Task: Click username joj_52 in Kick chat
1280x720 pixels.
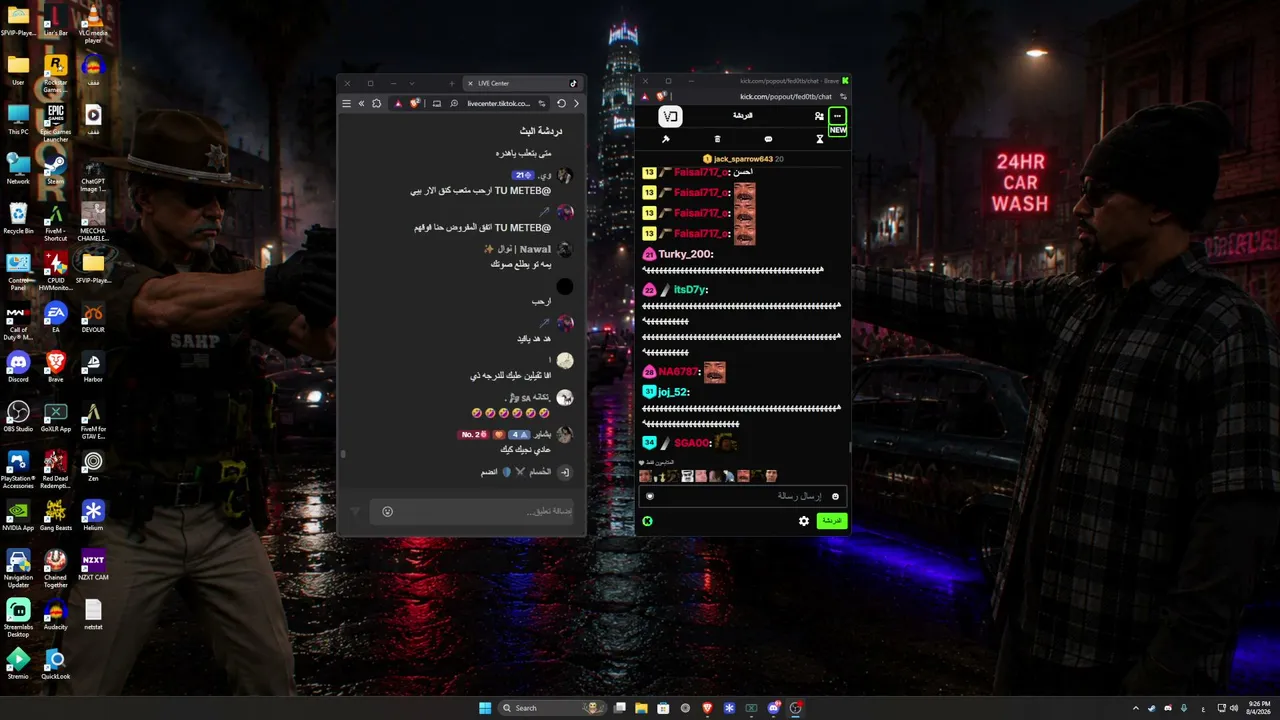Action: coord(673,392)
